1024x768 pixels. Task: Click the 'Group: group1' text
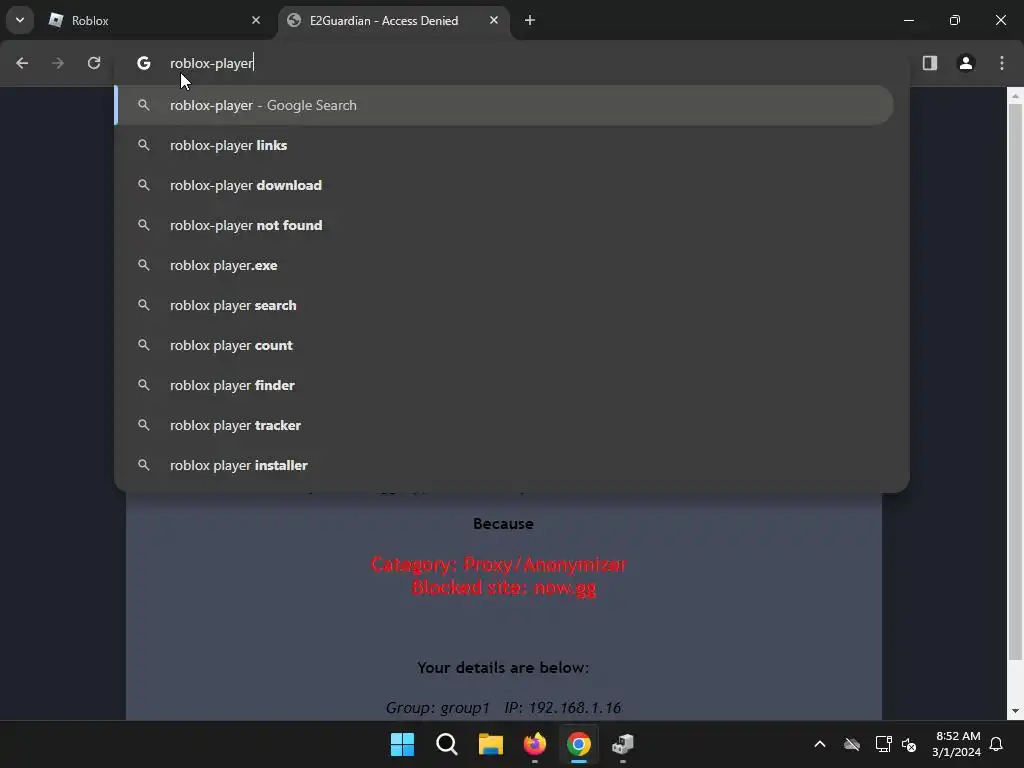pyautogui.click(x=438, y=708)
